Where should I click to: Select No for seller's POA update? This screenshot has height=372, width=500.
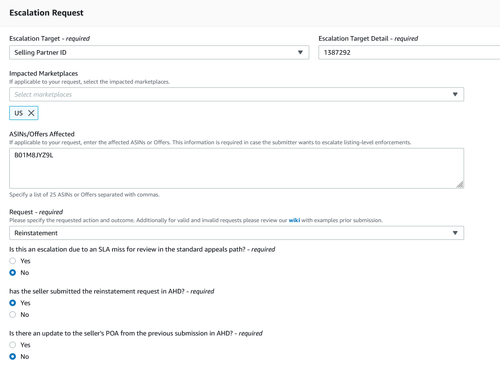(x=13, y=356)
